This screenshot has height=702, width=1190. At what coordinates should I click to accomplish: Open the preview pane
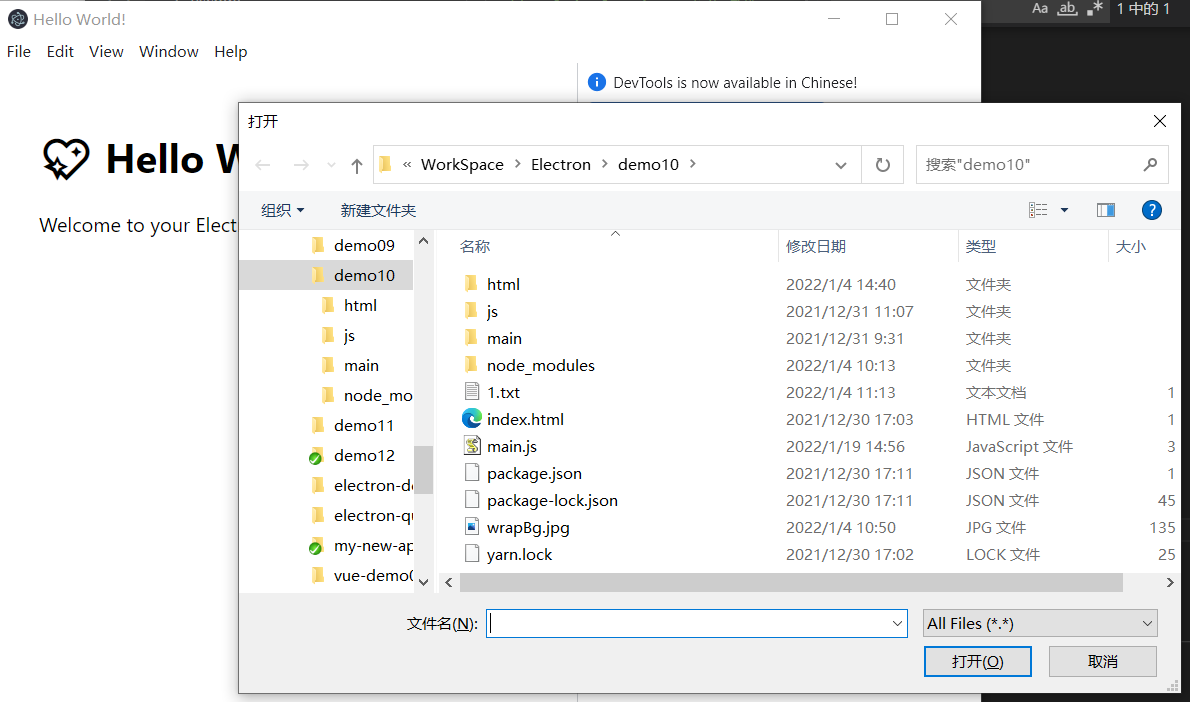1106,210
